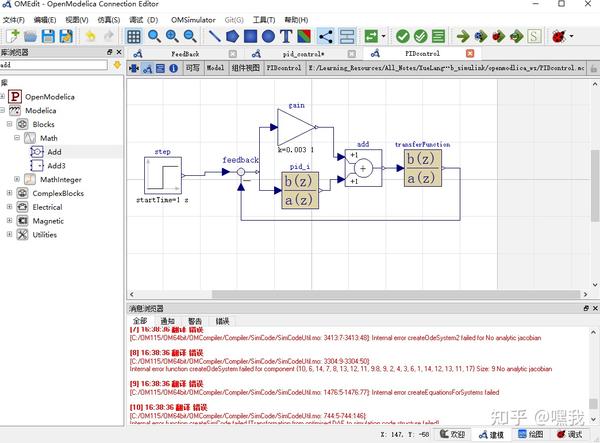Close the FeedBack tab
The image size is (600, 443).
(233, 54)
